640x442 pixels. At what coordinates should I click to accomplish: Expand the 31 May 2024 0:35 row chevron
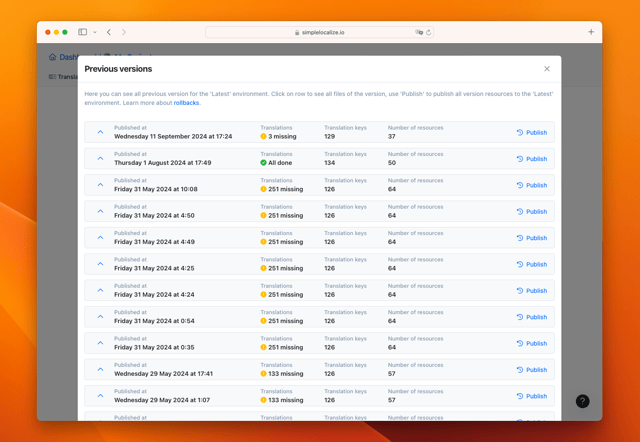[100, 343]
